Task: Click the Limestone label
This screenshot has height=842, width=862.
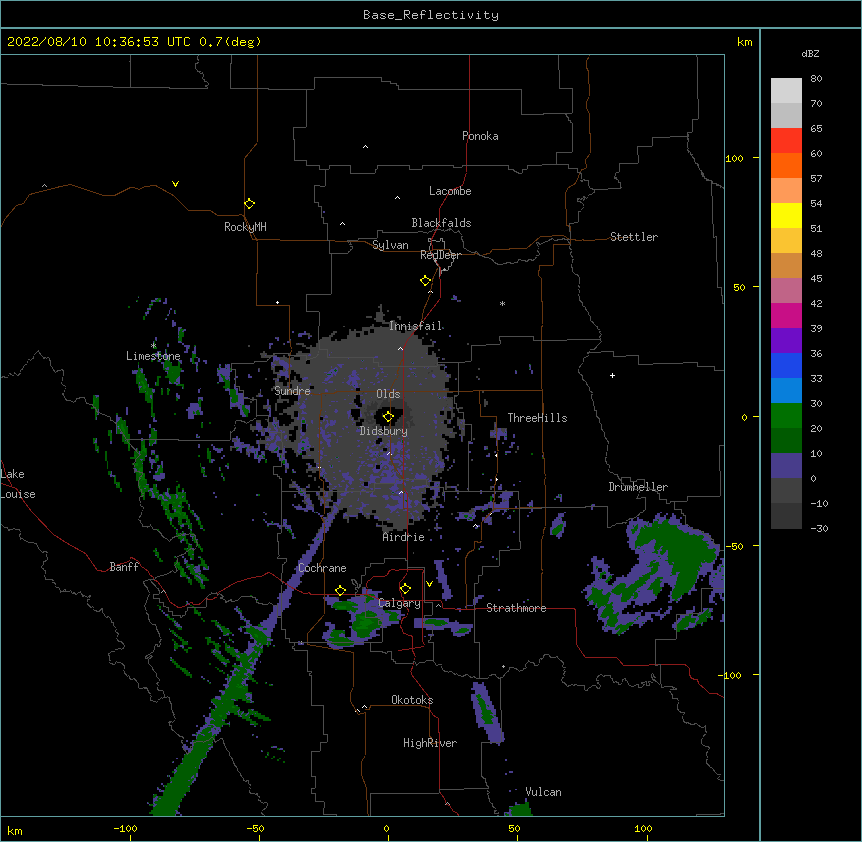Action: (x=153, y=356)
